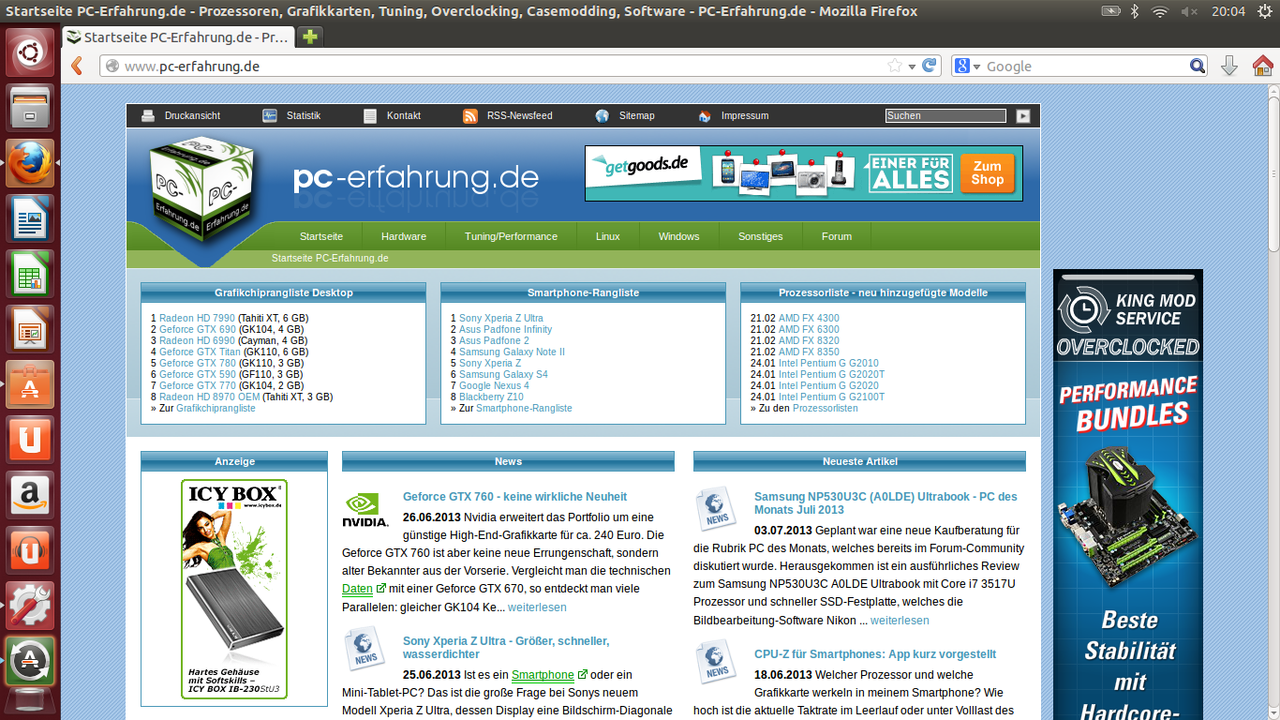Open Ubuntu Software Center from launcher
The image size is (1280, 720).
[x=30, y=383]
